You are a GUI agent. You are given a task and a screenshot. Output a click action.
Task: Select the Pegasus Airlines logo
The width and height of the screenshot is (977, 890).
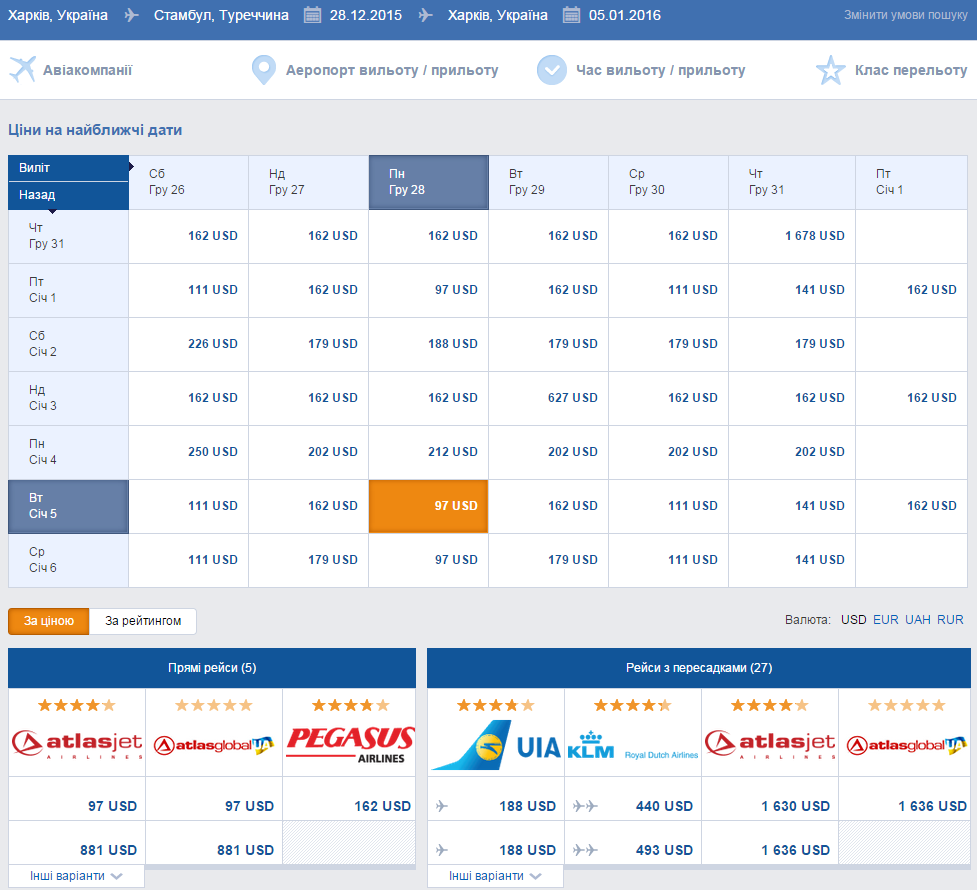click(x=350, y=745)
